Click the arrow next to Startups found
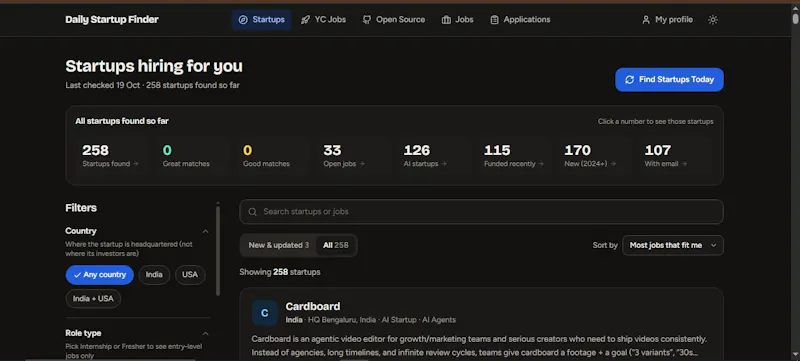This screenshot has height=361, width=800. pyautogui.click(x=135, y=164)
